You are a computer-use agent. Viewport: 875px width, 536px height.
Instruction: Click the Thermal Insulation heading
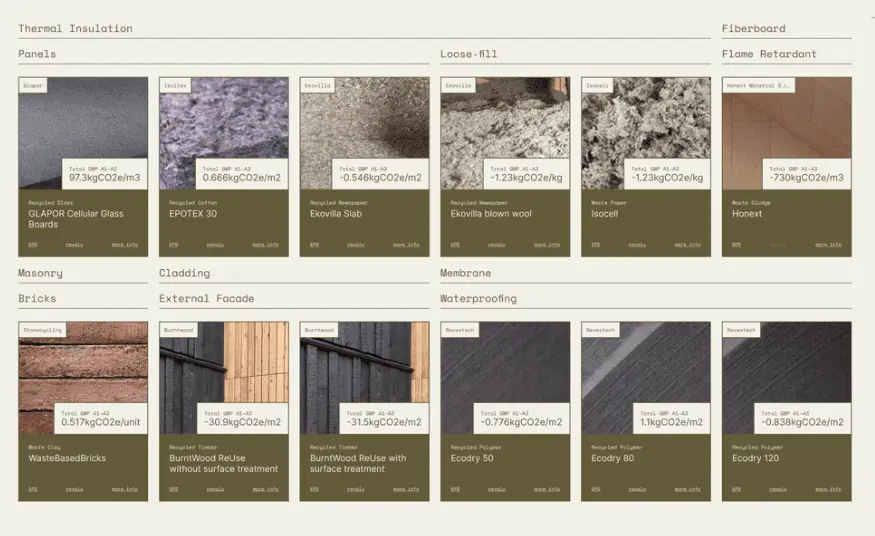coord(75,28)
